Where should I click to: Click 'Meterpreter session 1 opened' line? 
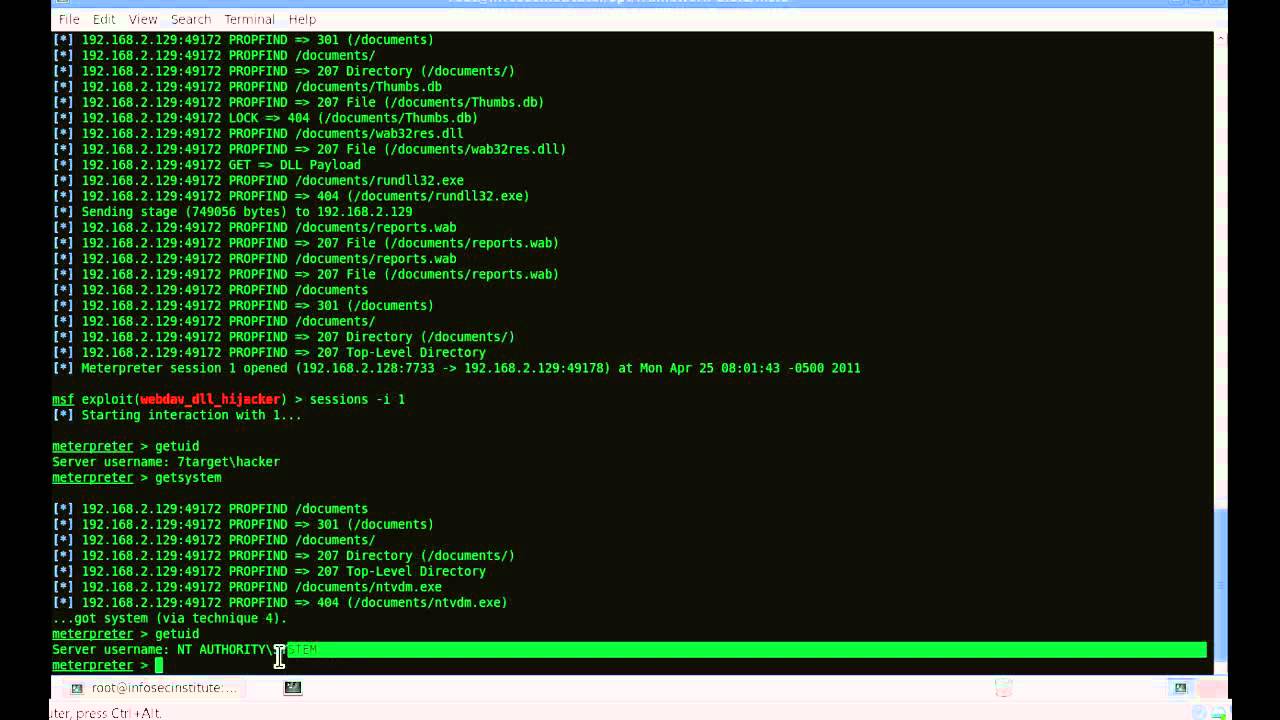tap(456, 368)
